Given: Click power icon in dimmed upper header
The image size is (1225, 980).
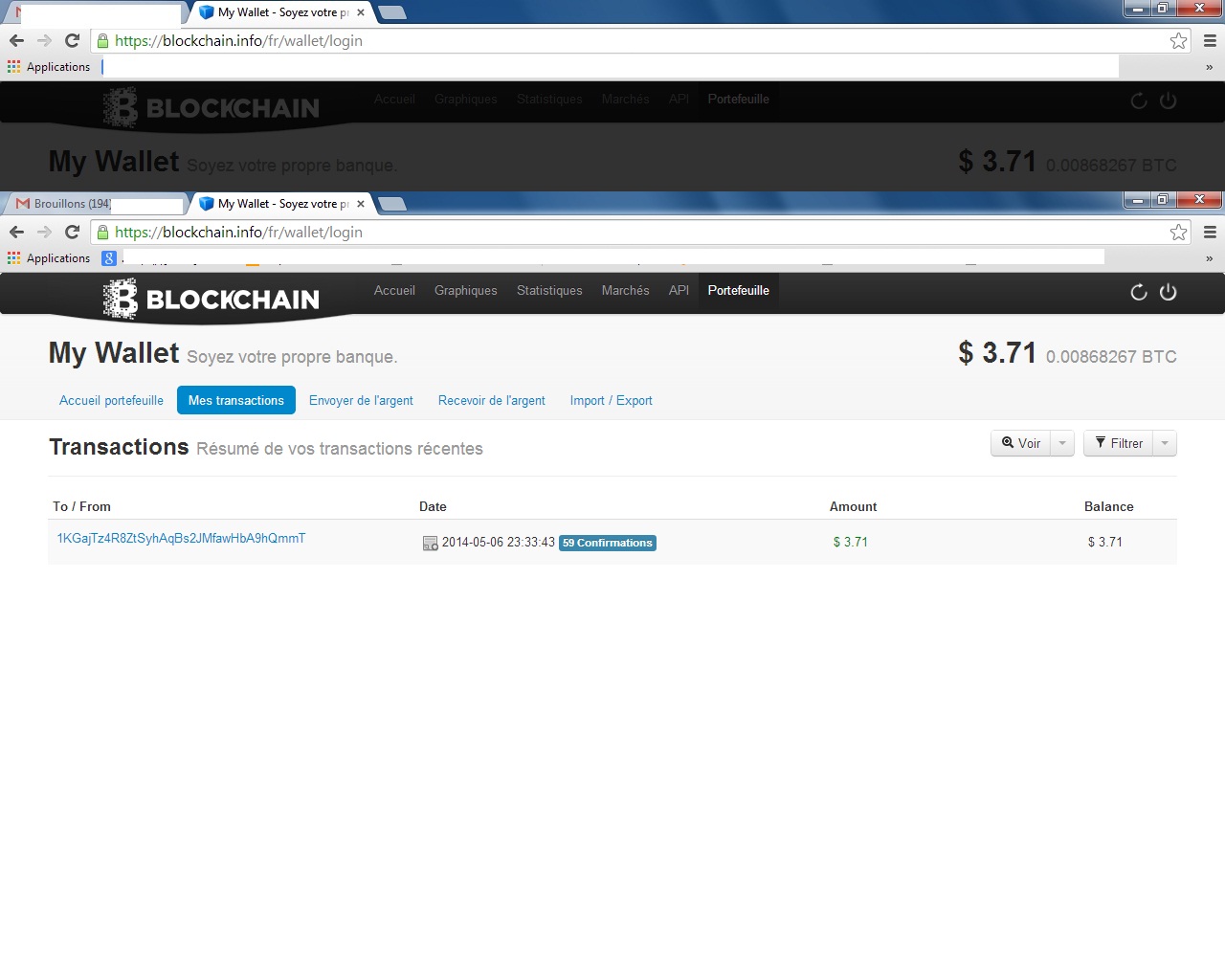Looking at the screenshot, I should coord(1168,100).
